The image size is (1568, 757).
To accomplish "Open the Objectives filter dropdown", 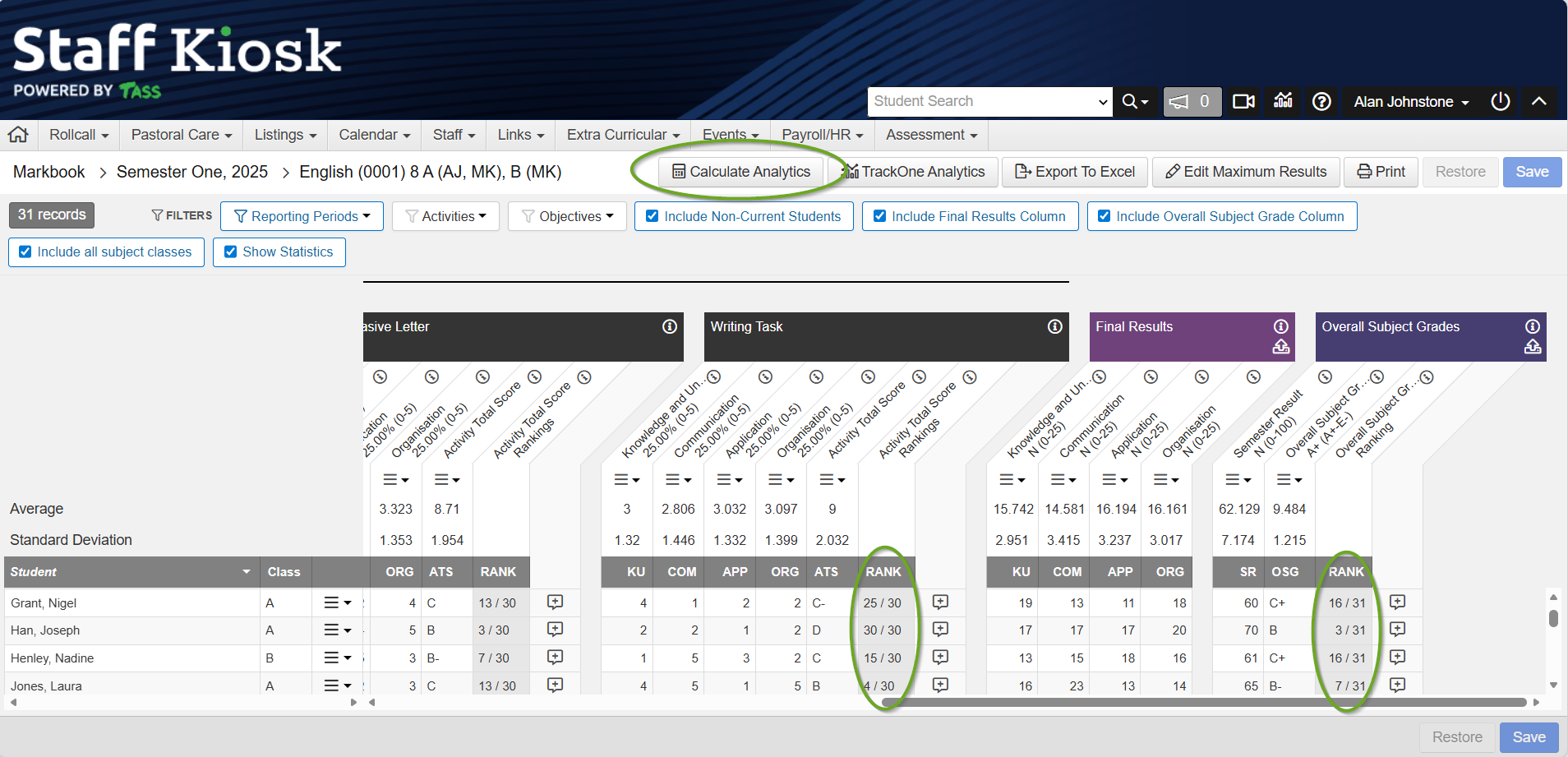I will pyautogui.click(x=567, y=216).
